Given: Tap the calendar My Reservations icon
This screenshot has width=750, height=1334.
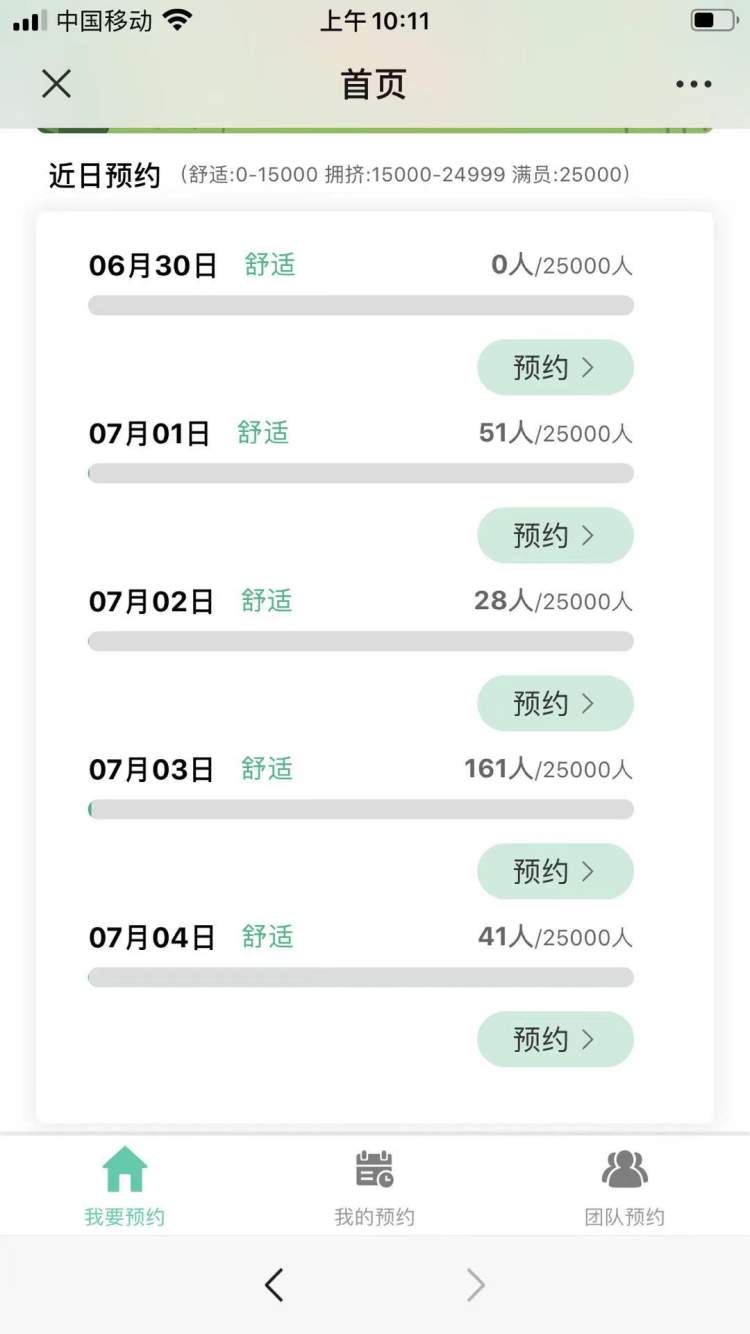Looking at the screenshot, I should pos(375,1169).
